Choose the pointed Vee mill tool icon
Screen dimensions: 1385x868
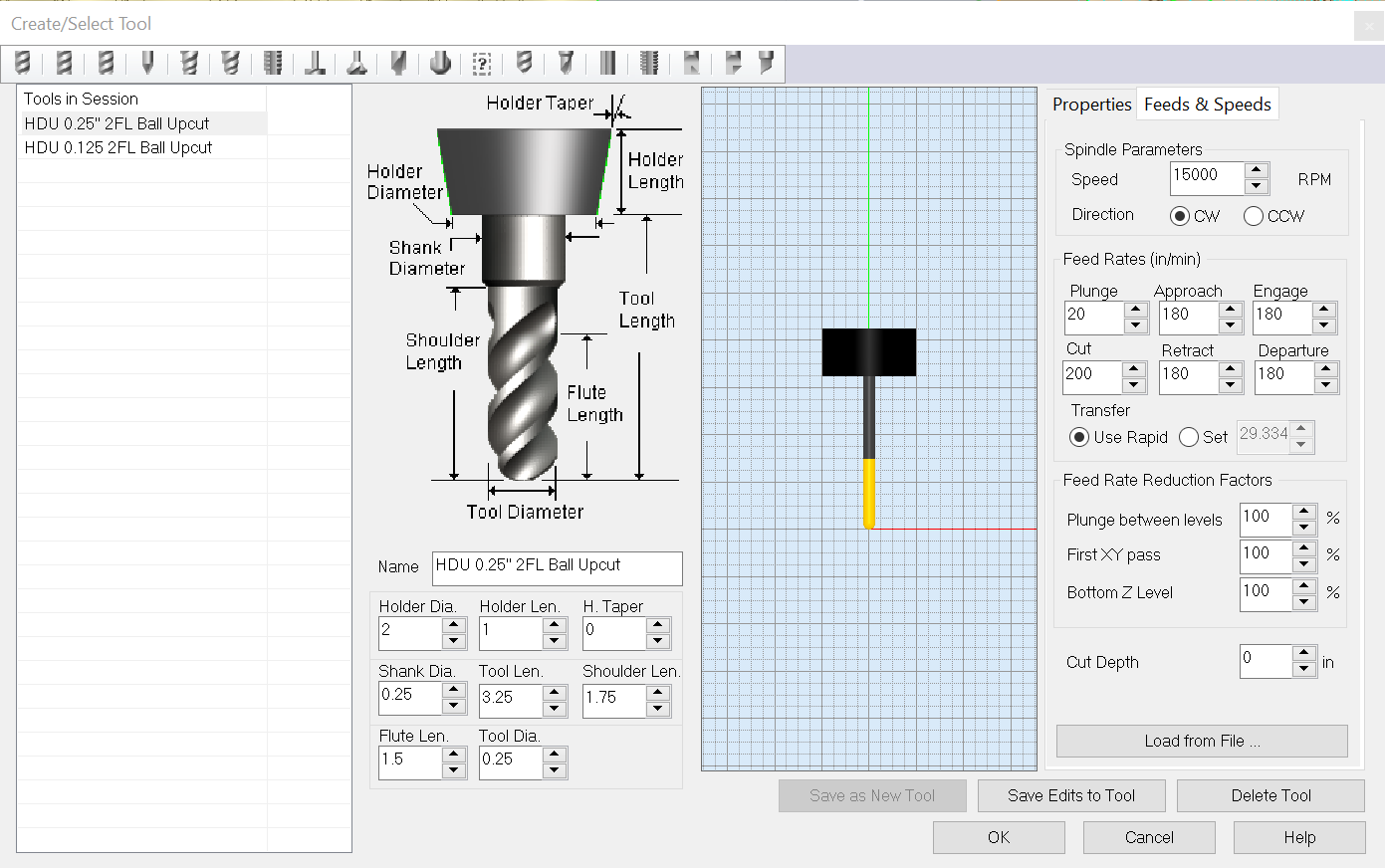147,64
